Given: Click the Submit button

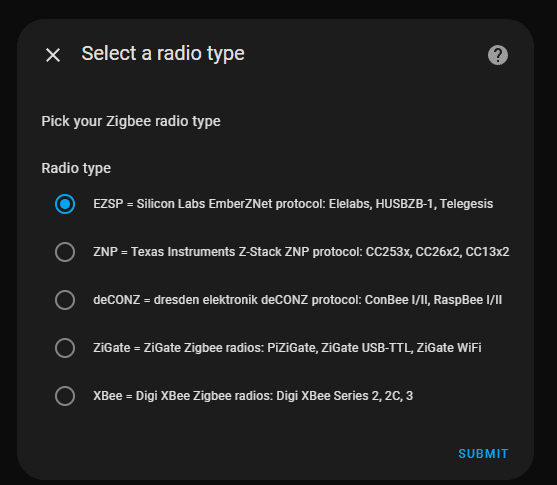Looking at the screenshot, I should pos(483,454).
